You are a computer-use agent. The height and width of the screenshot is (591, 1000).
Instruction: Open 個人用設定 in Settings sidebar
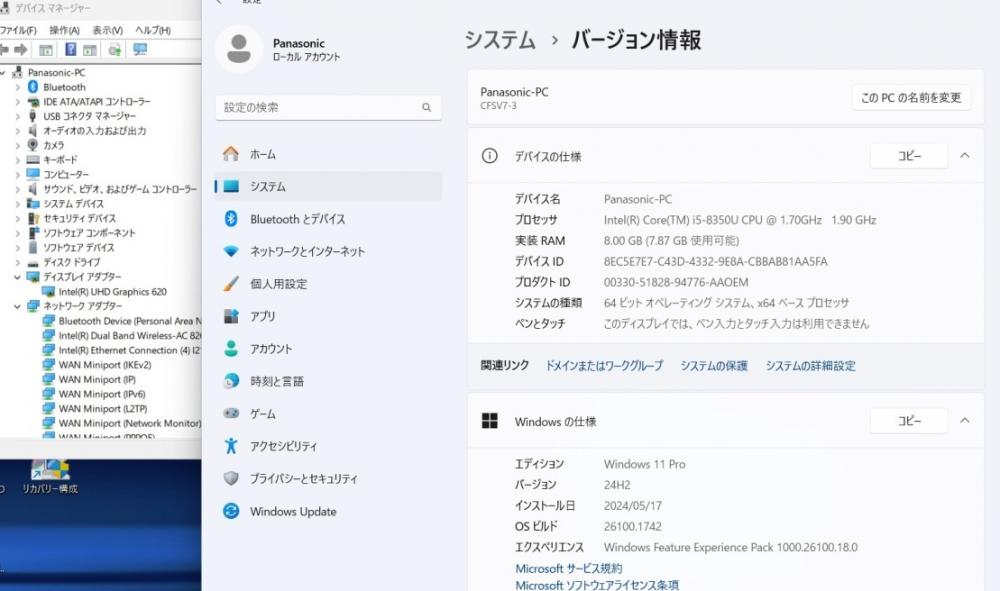328,284
